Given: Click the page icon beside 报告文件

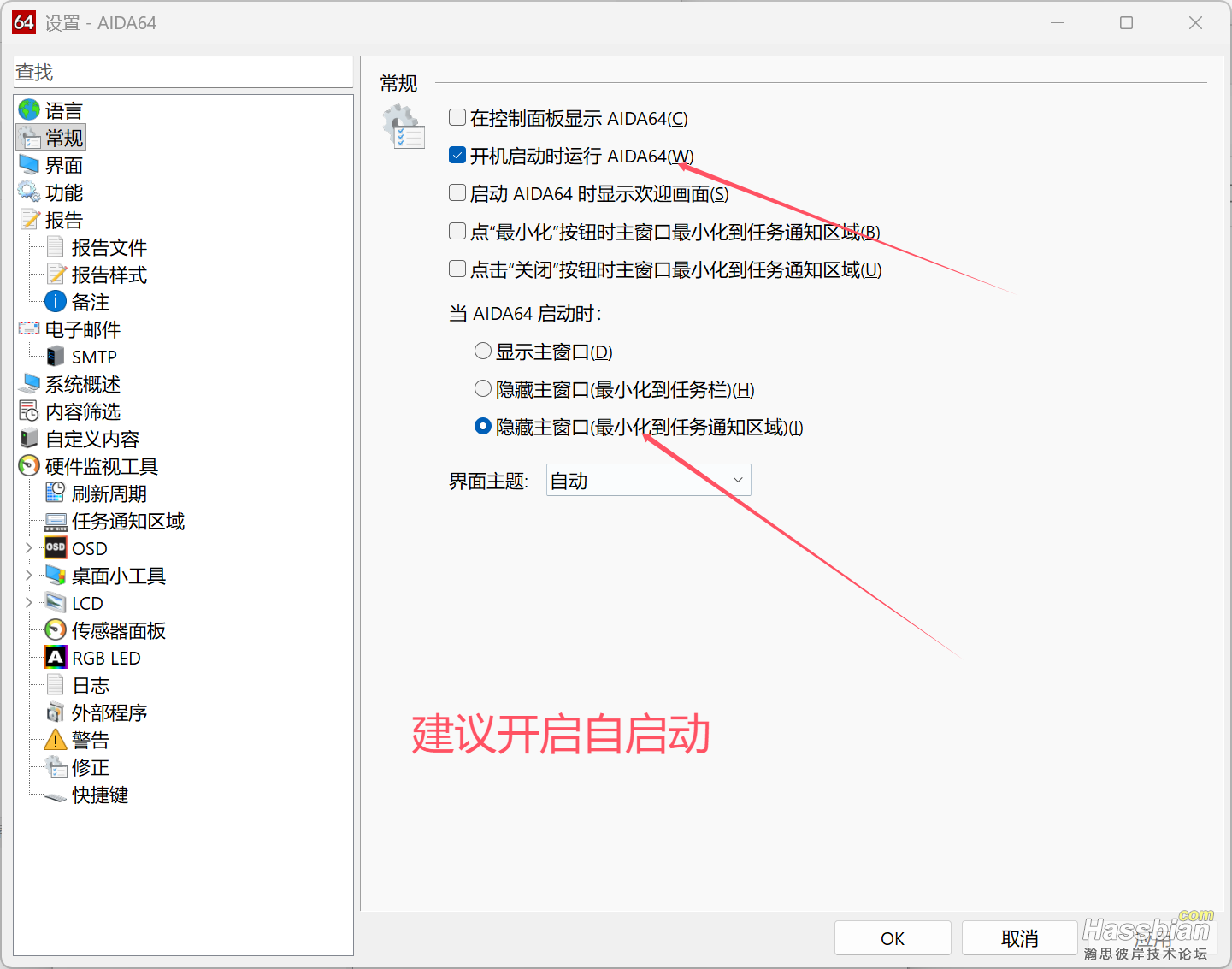Looking at the screenshot, I should tap(56, 247).
